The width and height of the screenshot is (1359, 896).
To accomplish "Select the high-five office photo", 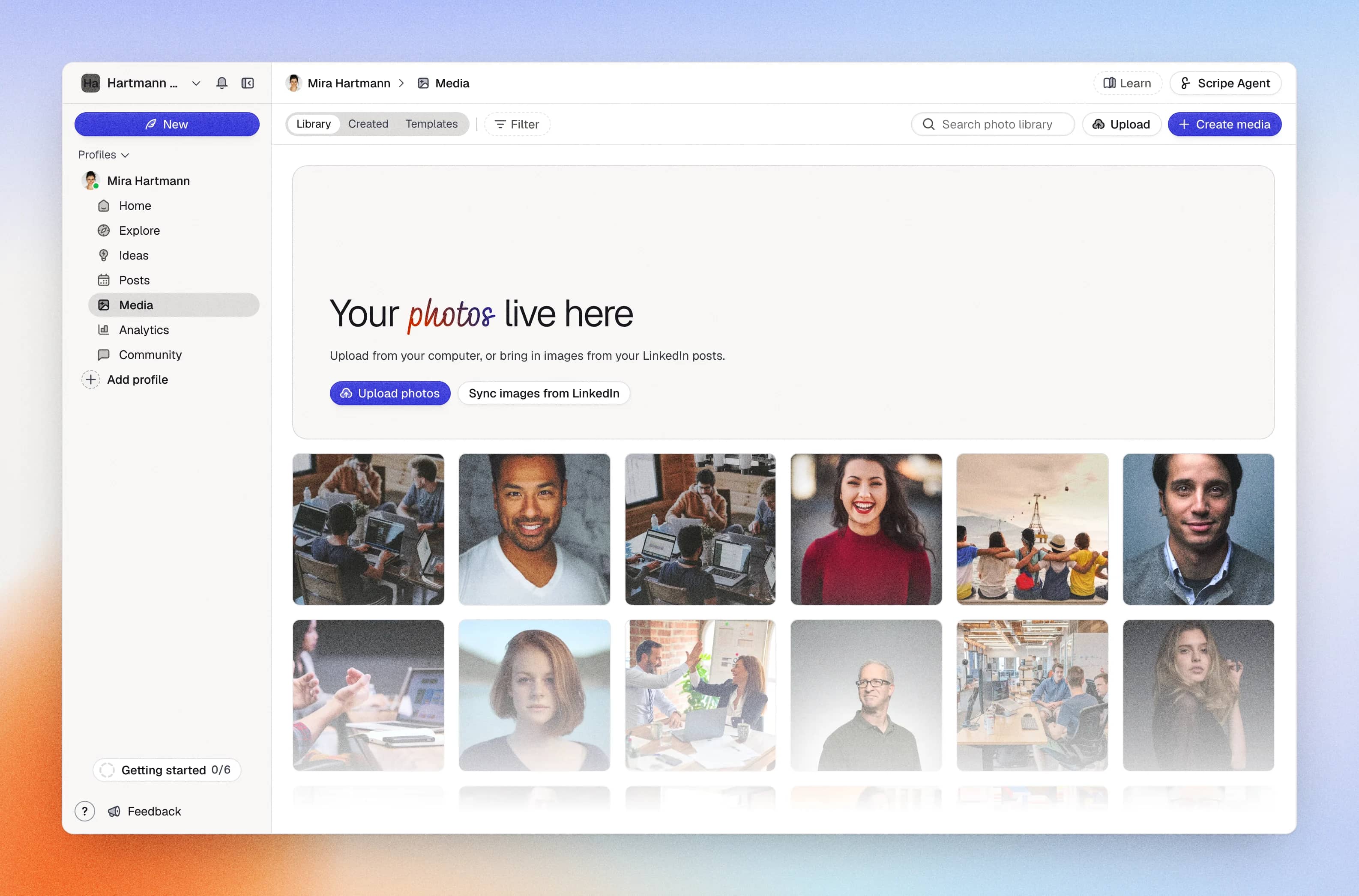I will [x=700, y=696].
